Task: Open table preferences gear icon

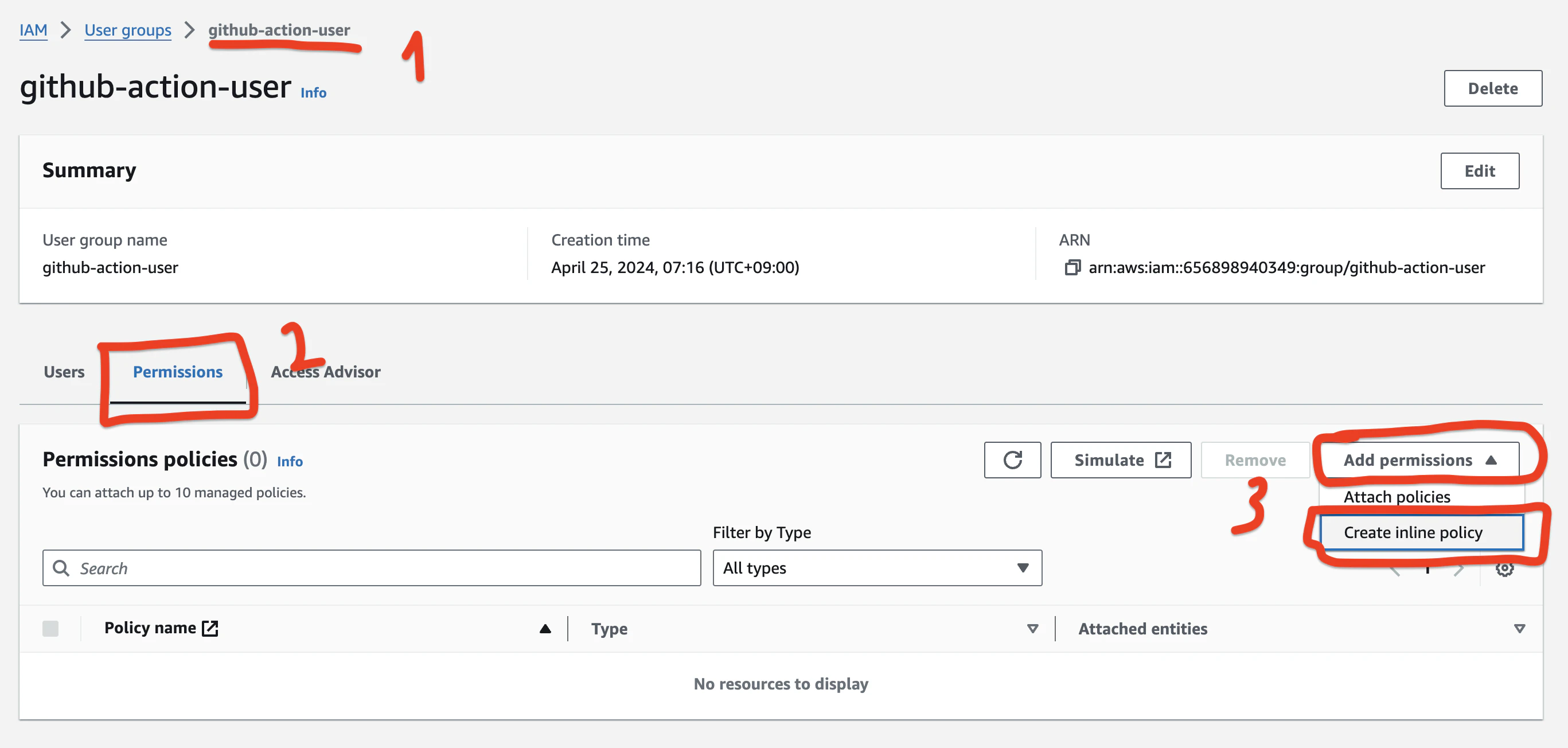Action: (1504, 569)
